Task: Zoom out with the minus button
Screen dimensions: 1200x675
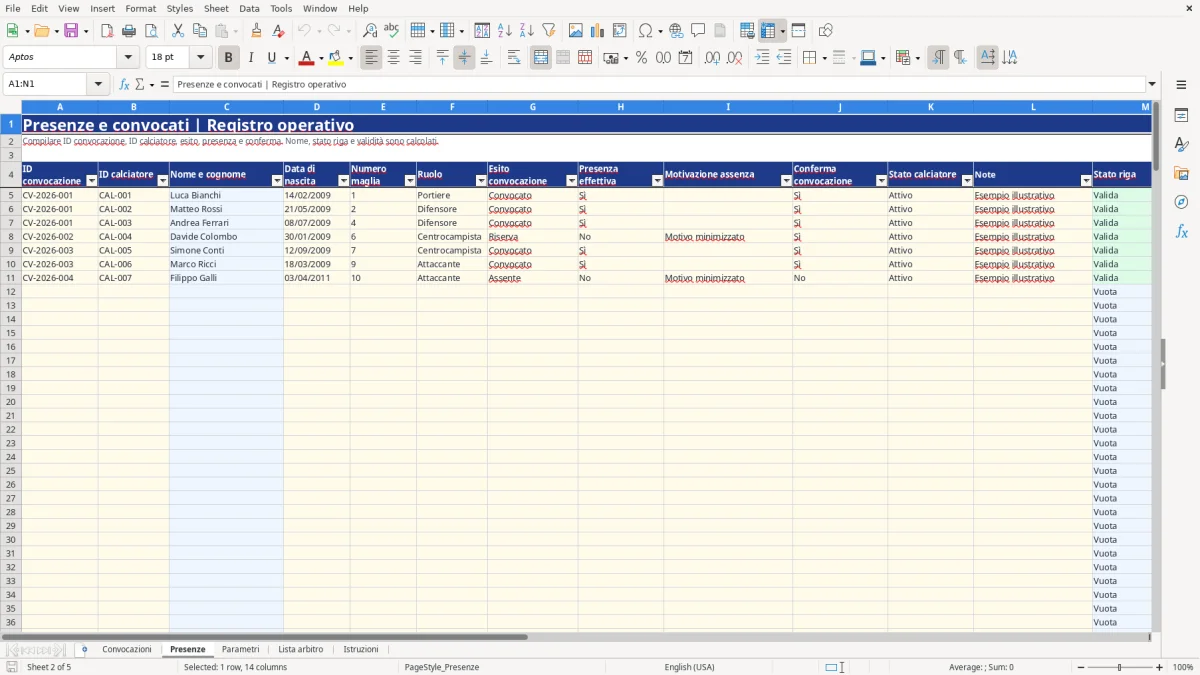Action: coord(1081,667)
